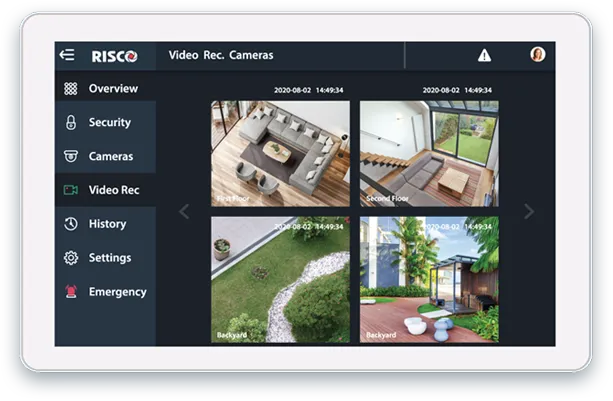Open Settings from the sidebar

pyautogui.click(x=106, y=258)
